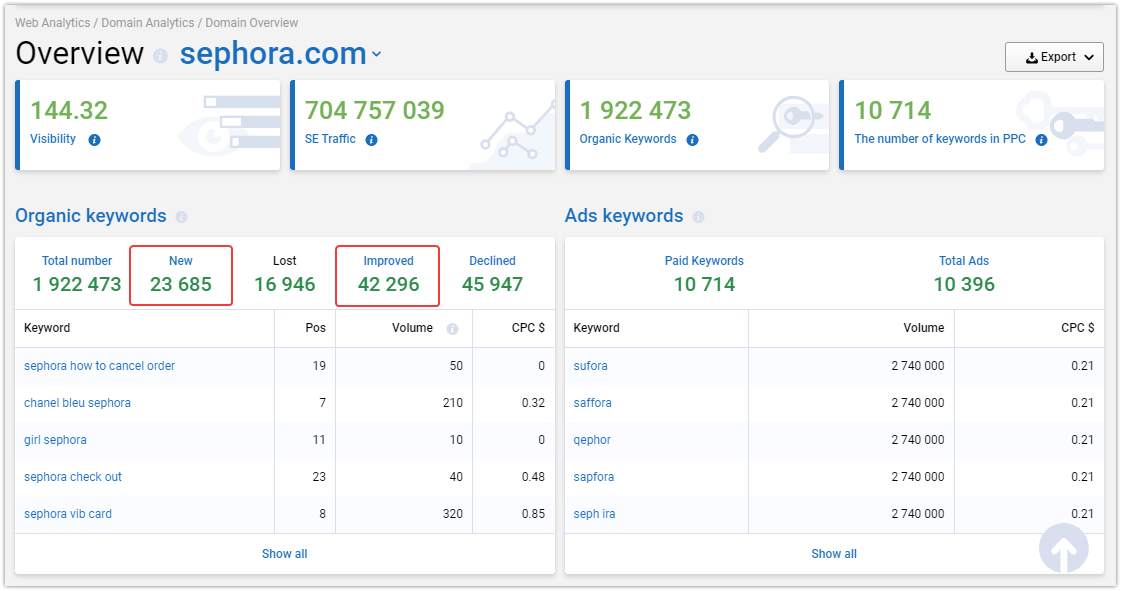Click info icon beside Ads keywords heading
Viewport: 1121px width, 591px height.
[x=698, y=217]
